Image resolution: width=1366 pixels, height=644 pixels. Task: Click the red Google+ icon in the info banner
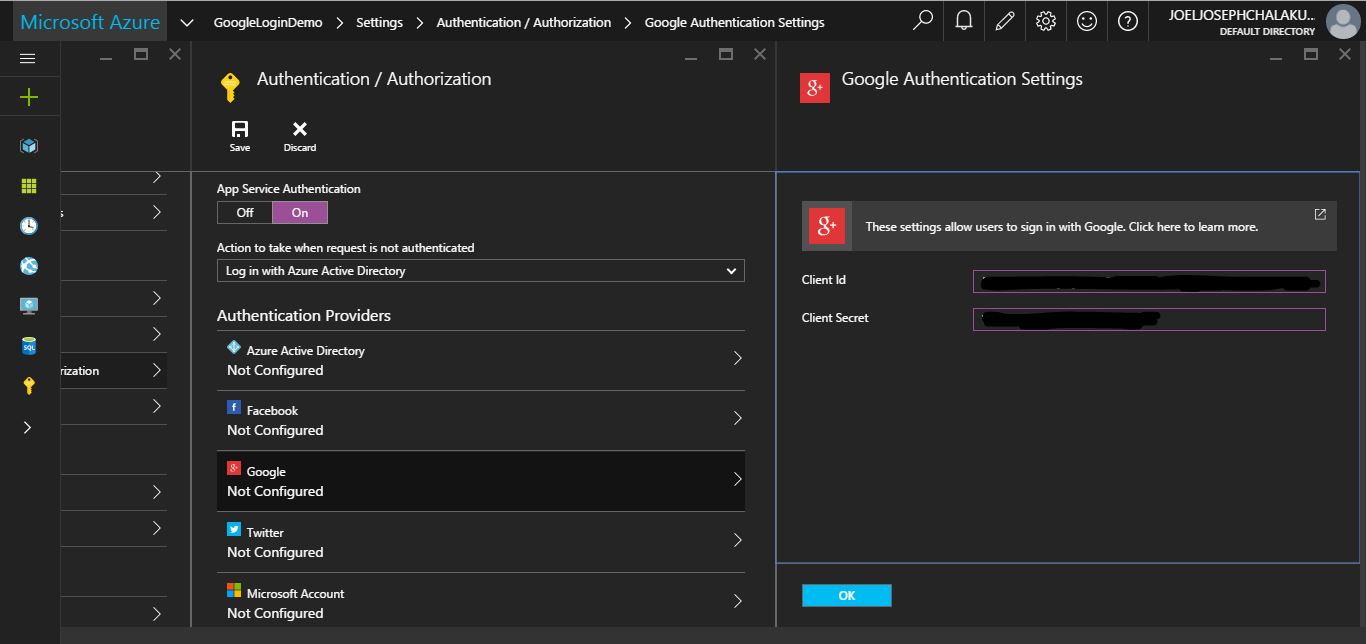[x=827, y=227]
